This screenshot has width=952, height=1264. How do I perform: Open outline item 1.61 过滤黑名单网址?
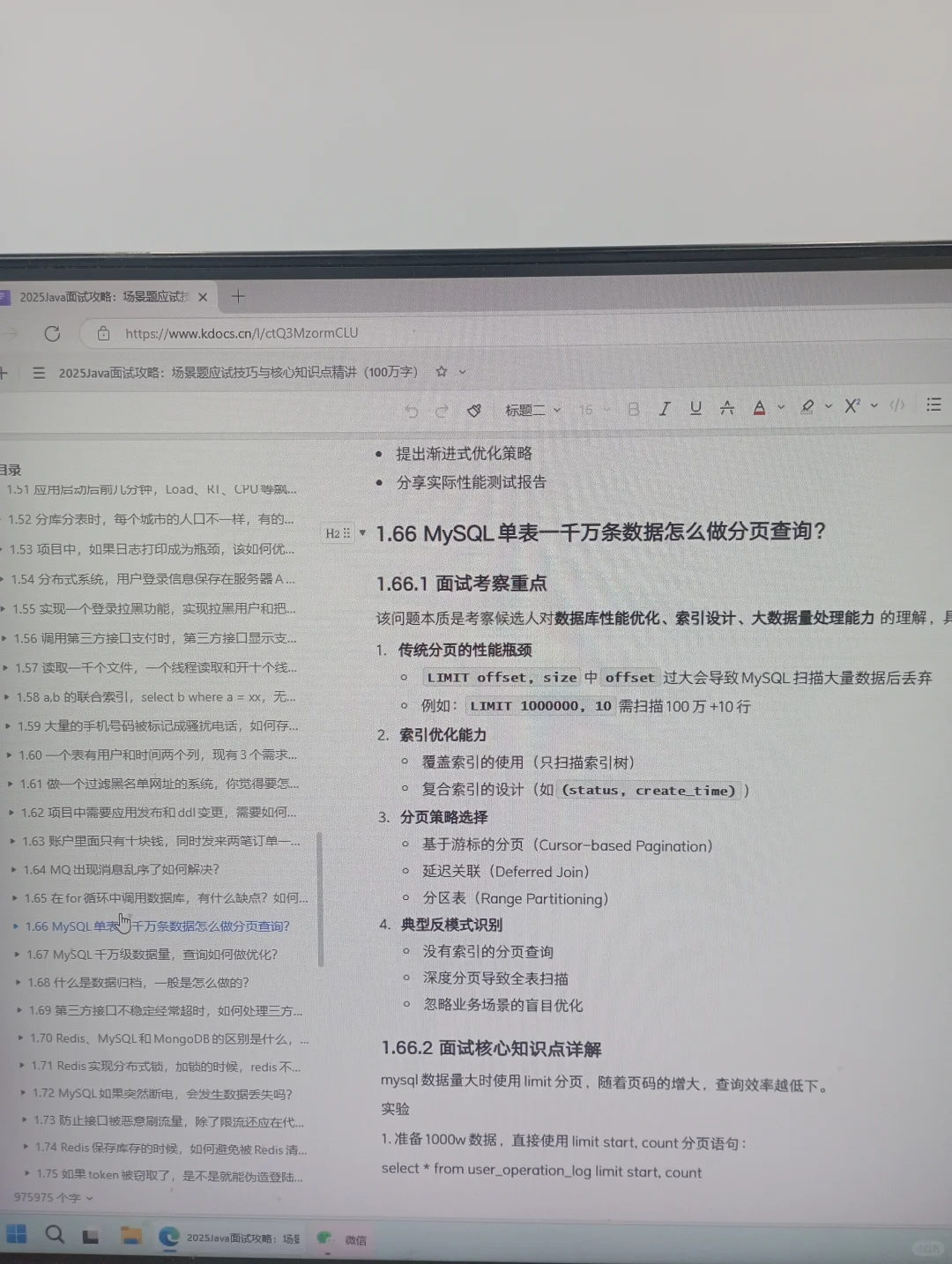click(160, 784)
